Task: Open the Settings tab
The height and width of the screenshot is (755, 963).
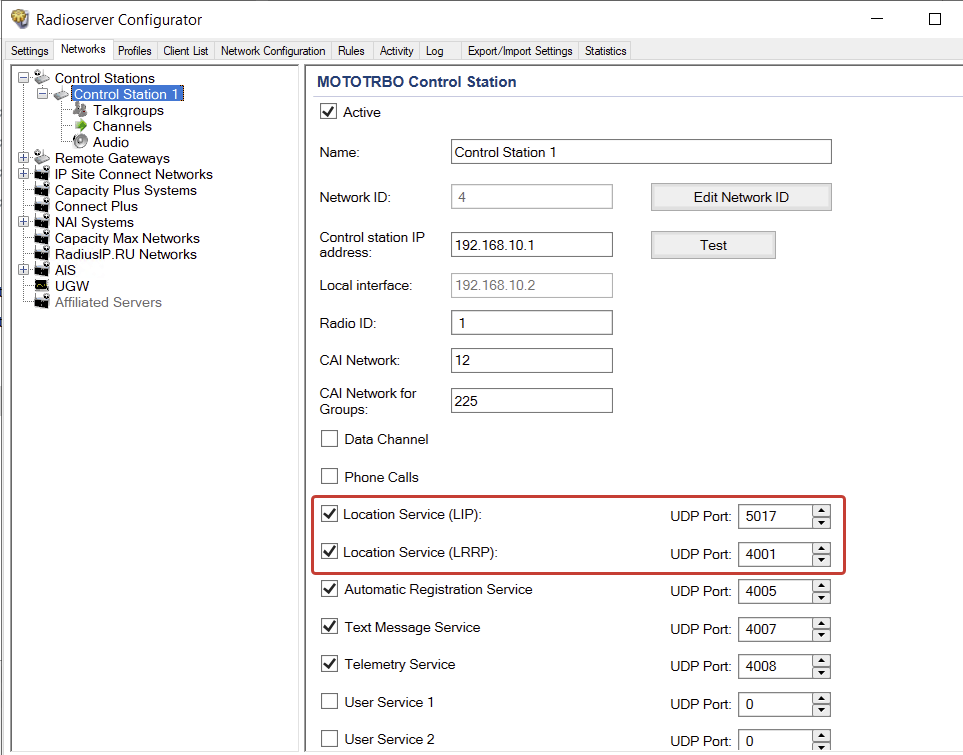Action: pos(29,51)
